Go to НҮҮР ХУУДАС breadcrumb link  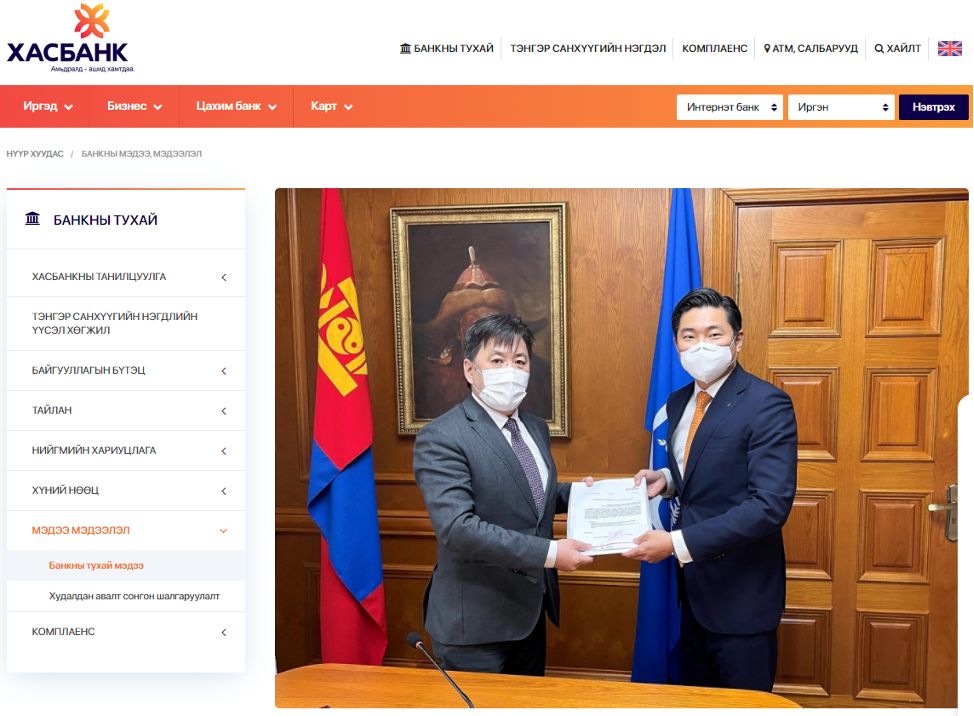[35, 154]
